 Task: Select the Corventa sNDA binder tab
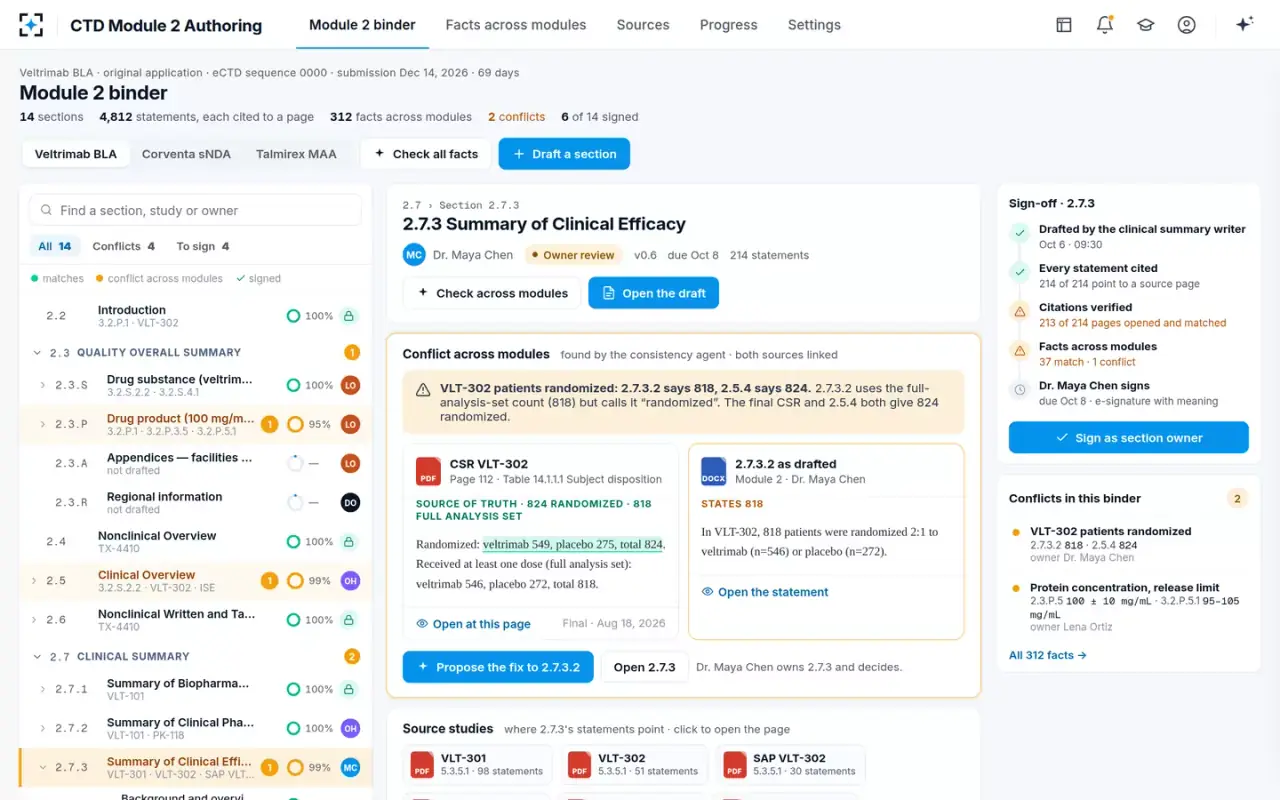point(186,154)
